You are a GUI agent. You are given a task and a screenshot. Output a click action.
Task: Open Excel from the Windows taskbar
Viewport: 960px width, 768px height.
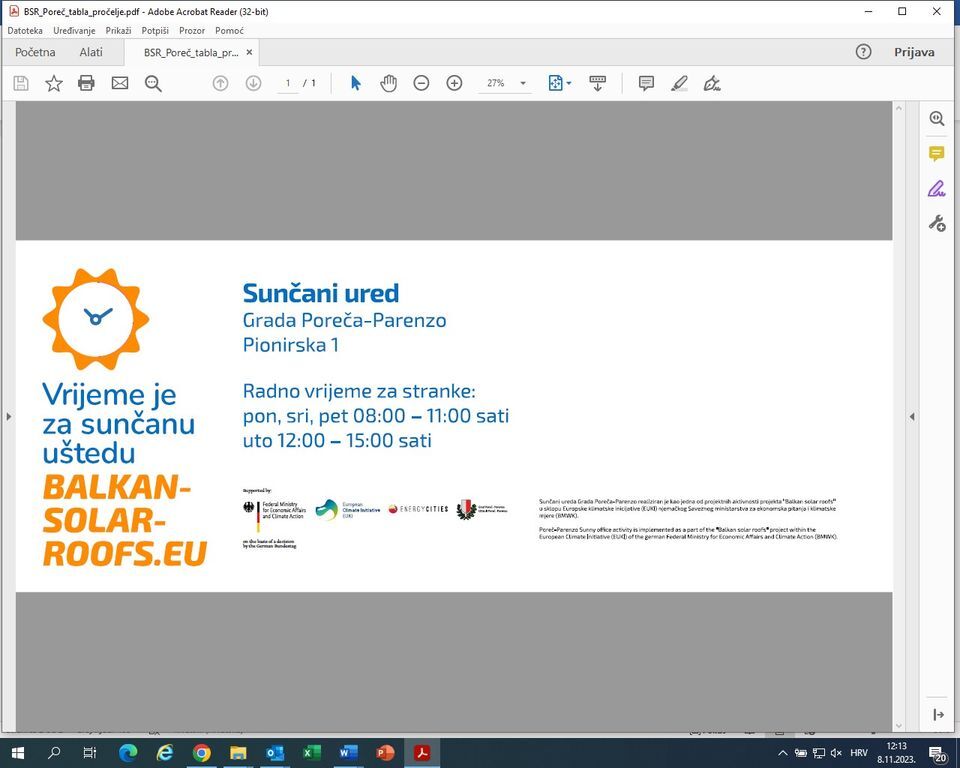(311, 753)
